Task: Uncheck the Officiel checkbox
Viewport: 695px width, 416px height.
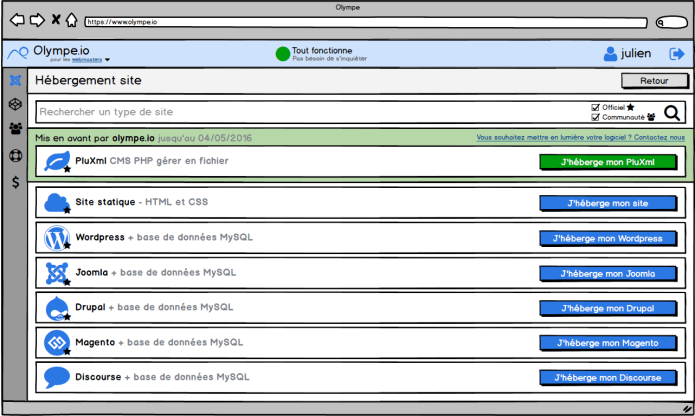Action: [595, 107]
